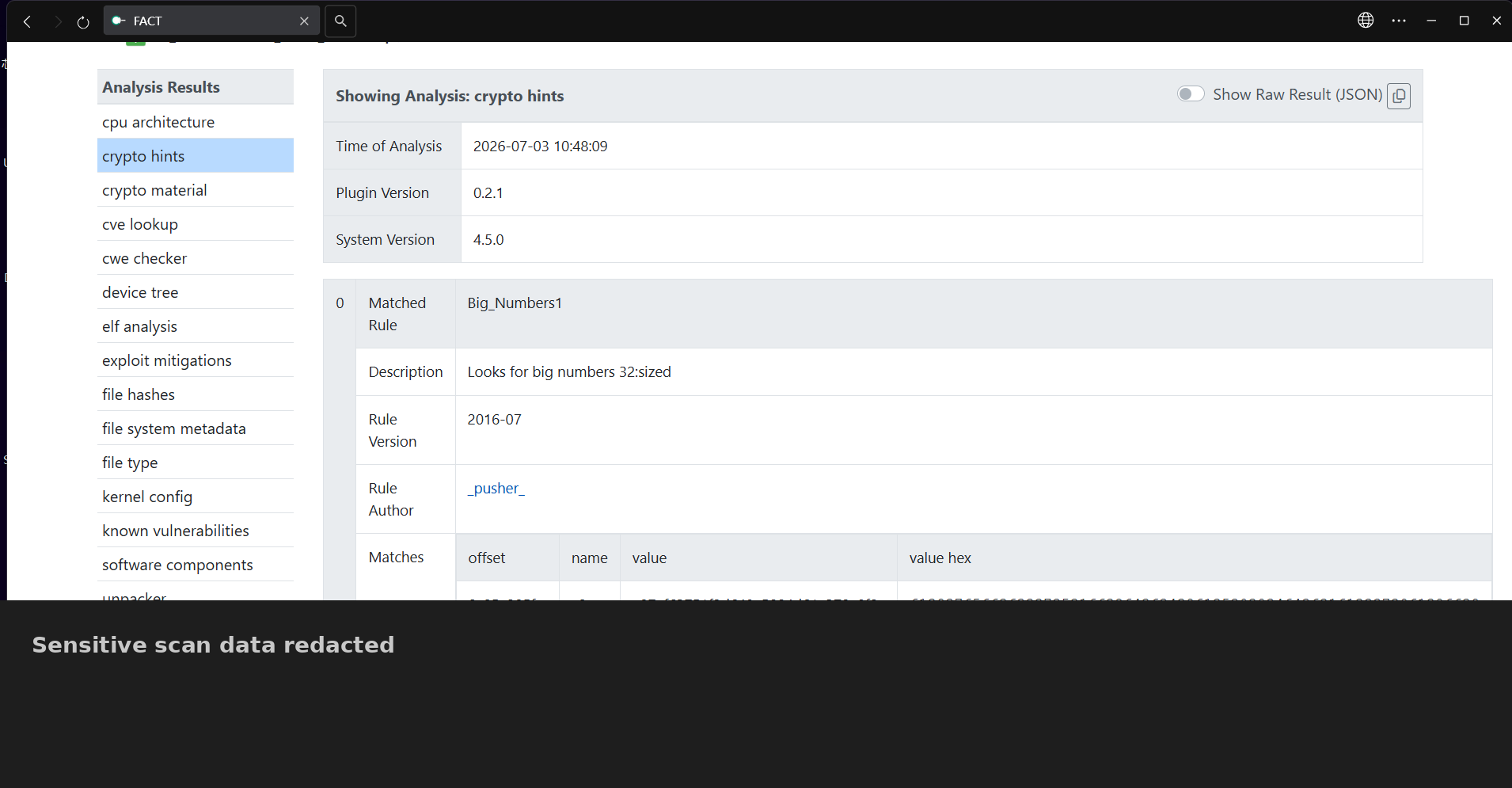The width and height of the screenshot is (1512, 788).
Task: Open the elf analysis results
Action: tap(196, 326)
